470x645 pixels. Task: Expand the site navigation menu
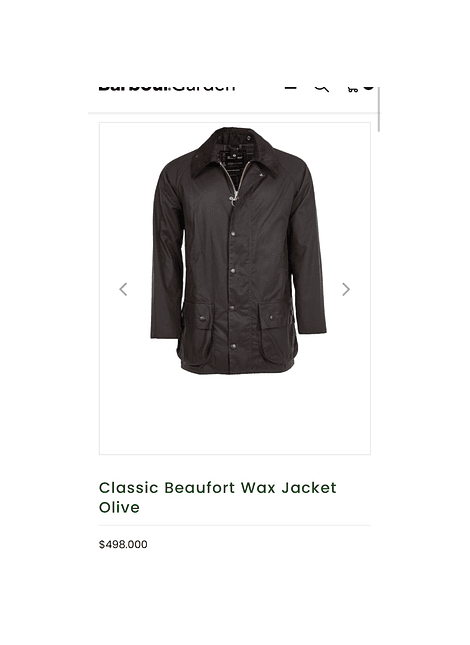click(x=290, y=88)
